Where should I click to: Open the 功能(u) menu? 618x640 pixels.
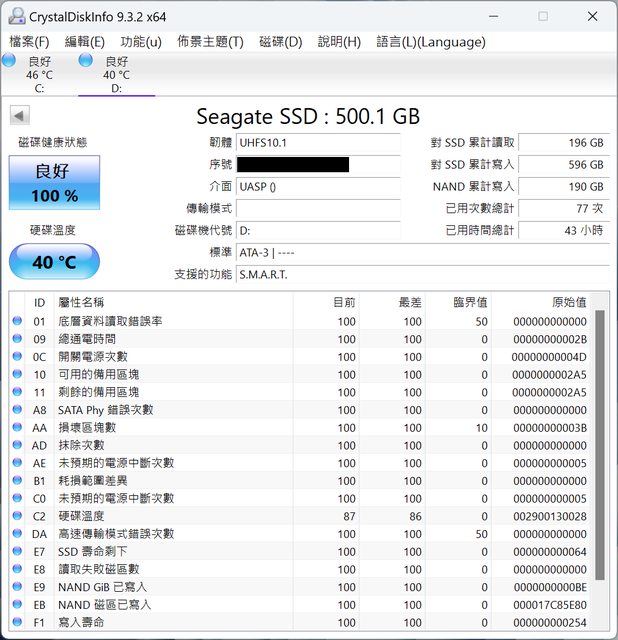141,41
